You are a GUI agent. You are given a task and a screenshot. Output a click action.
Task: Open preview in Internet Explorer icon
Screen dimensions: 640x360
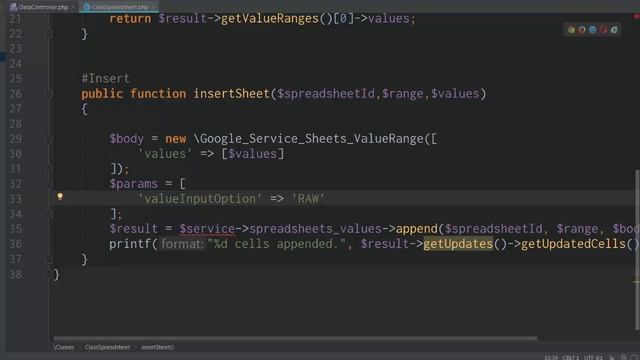tap(614, 29)
